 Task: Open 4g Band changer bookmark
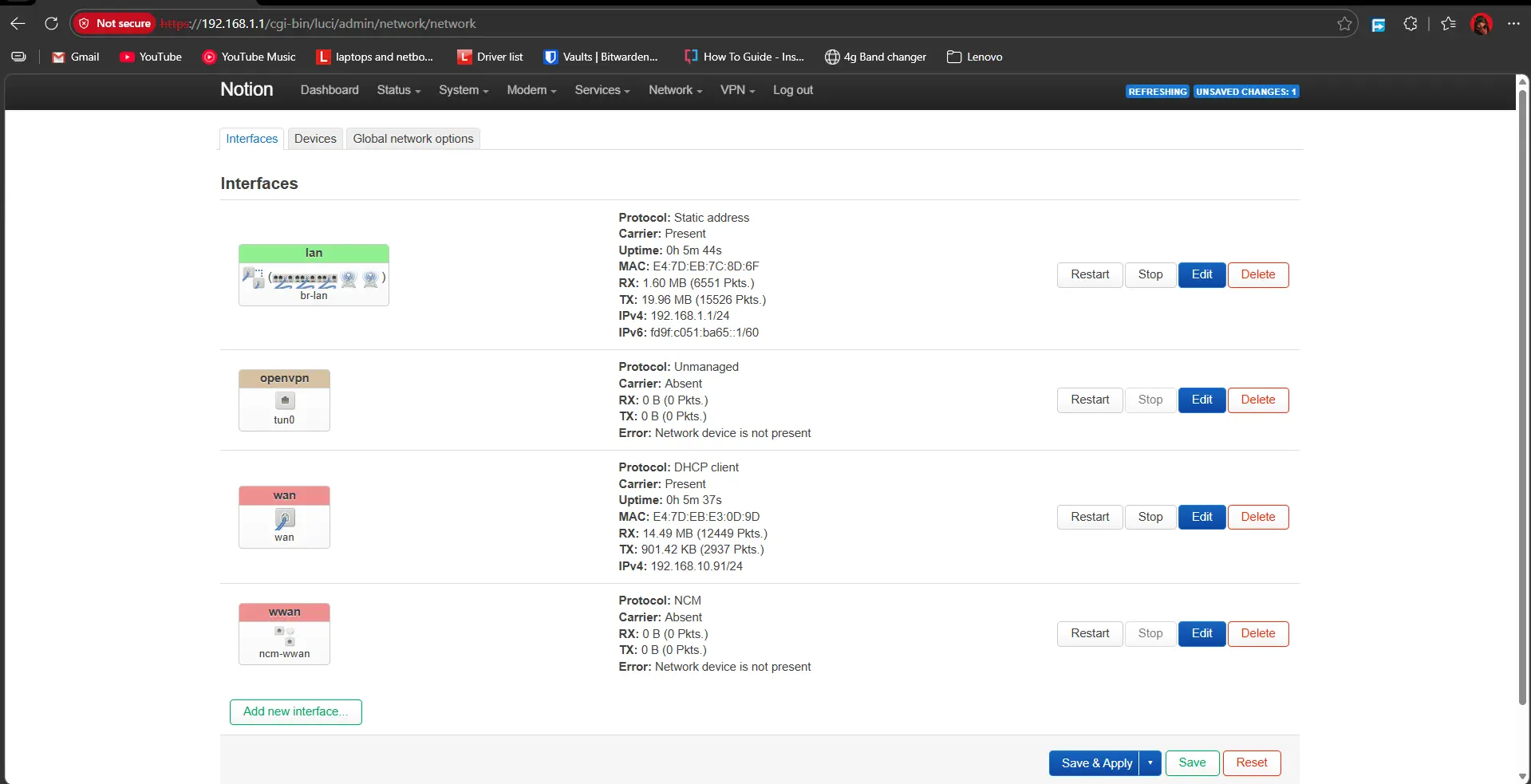pos(875,57)
